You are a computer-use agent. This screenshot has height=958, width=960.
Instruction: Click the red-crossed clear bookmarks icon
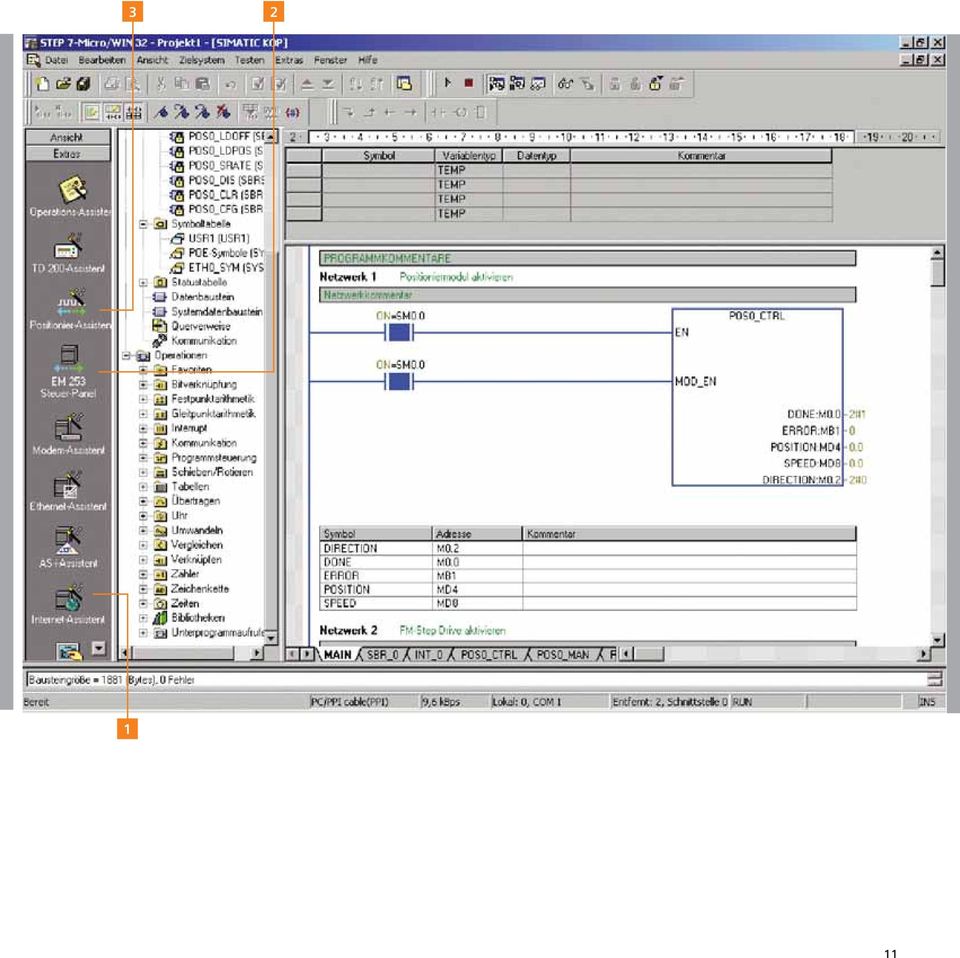[223, 112]
